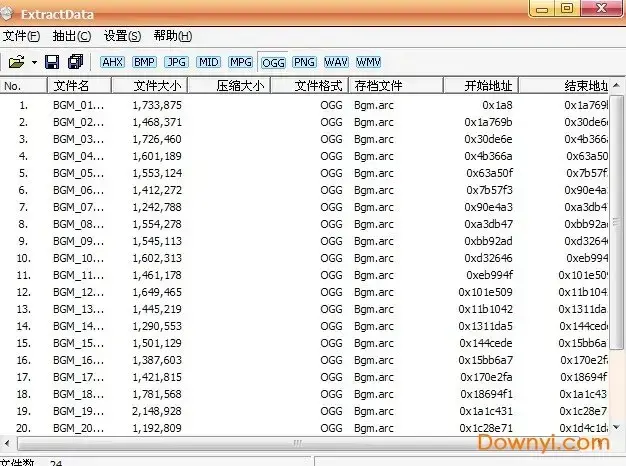Click the horizontal scrollbar left arrow
The height and width of the screenshot is (466, 626).
point(7,443)
